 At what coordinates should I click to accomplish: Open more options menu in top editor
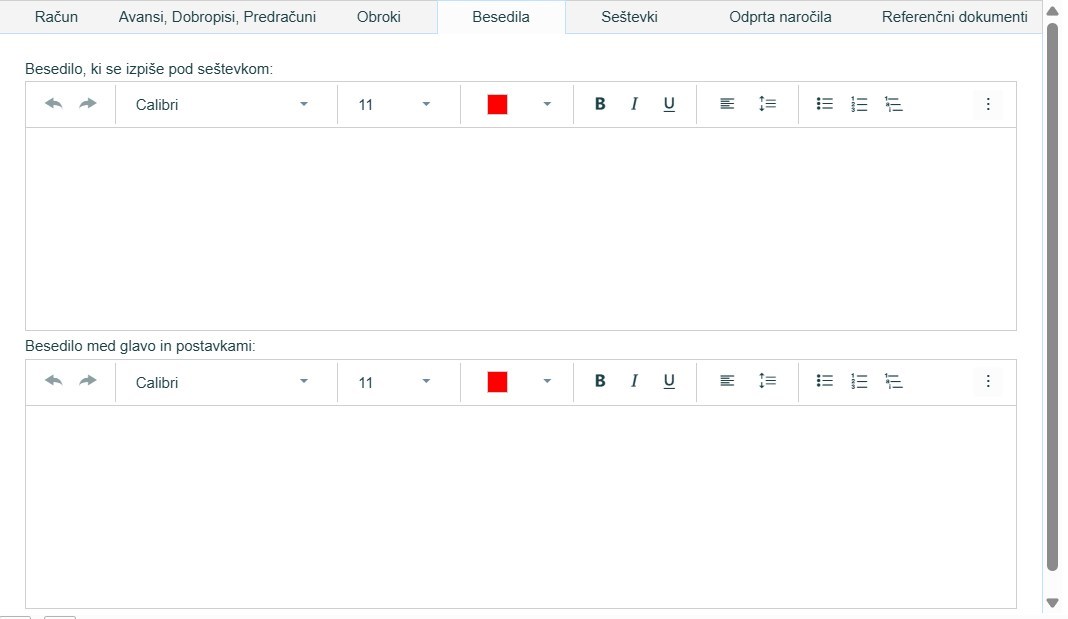point(988,104)
